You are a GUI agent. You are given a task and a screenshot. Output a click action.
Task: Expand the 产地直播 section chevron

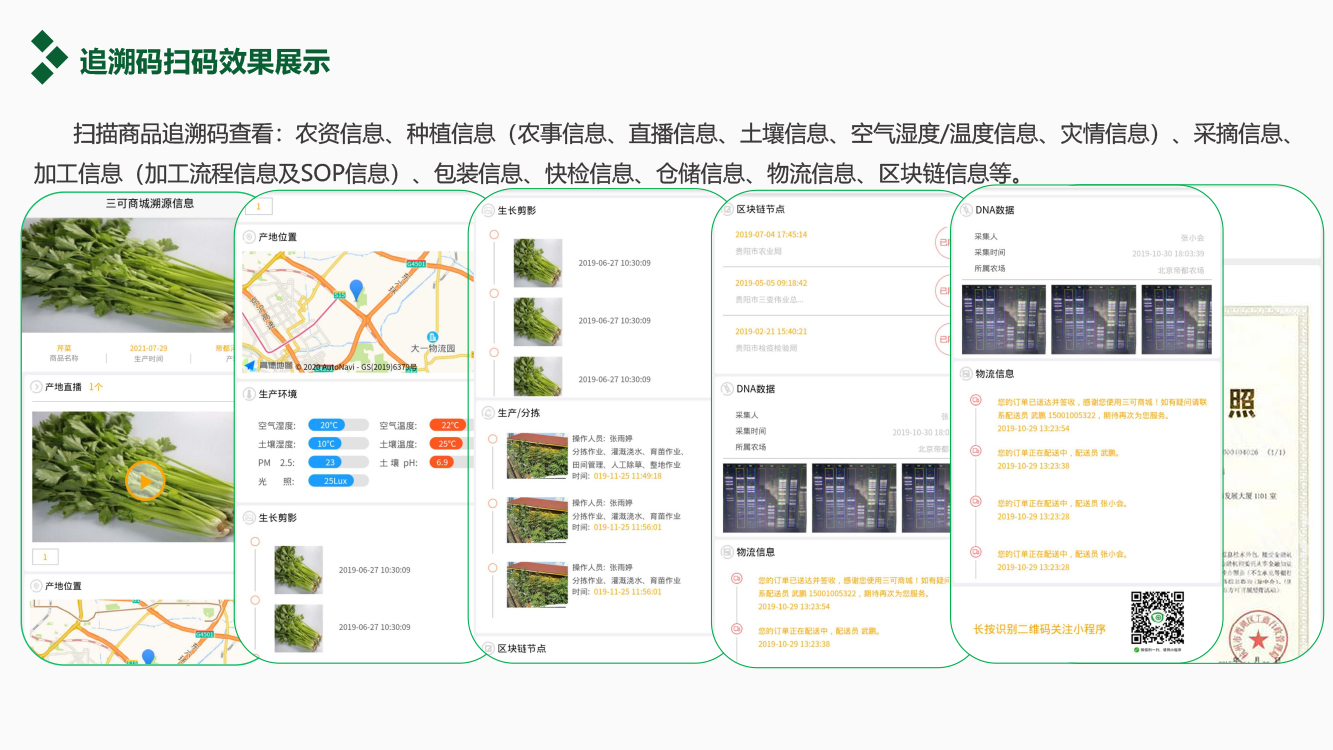[37, 387]
